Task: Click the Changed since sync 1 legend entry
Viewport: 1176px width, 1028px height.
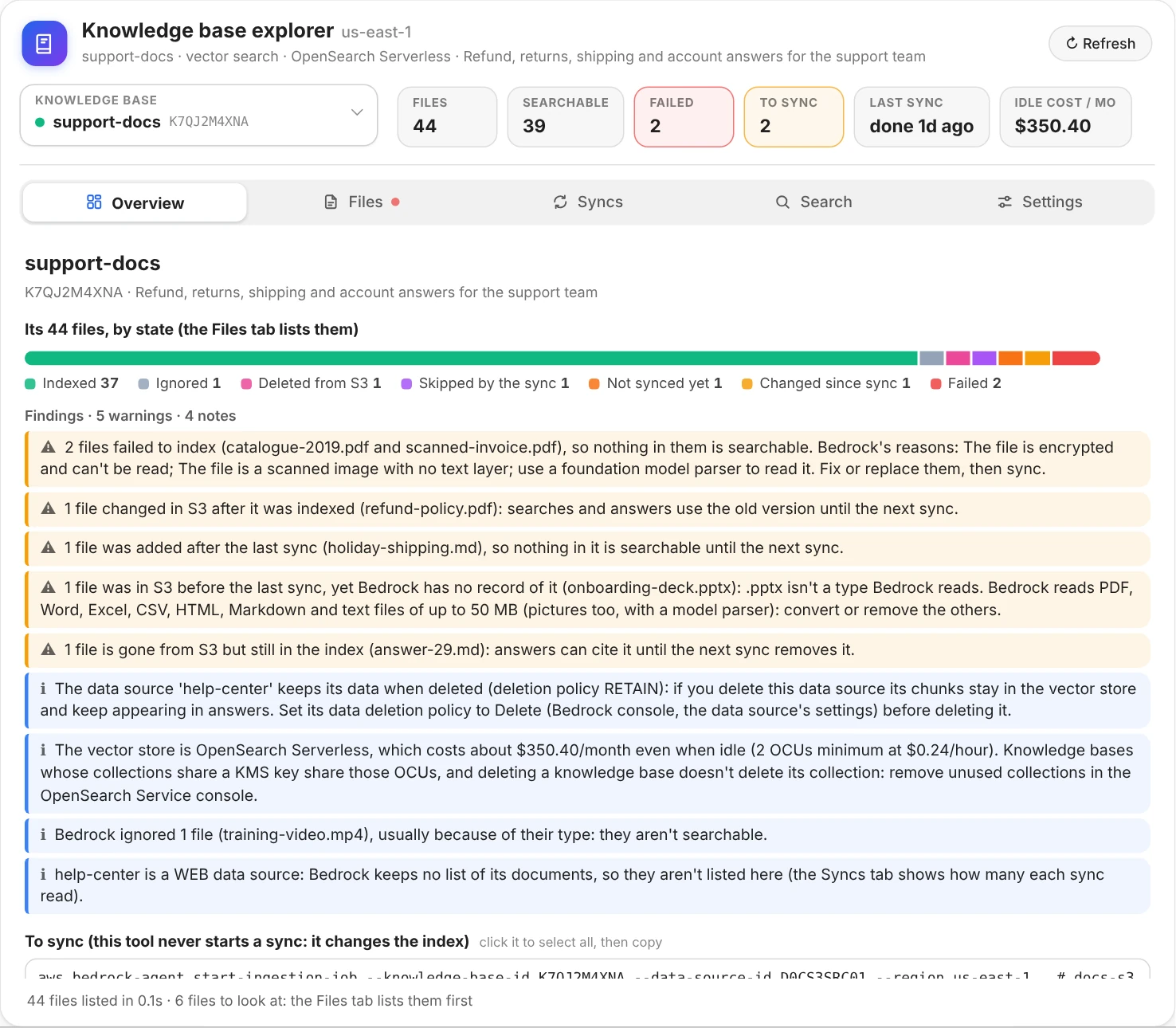Action: (x=826, y=383)
